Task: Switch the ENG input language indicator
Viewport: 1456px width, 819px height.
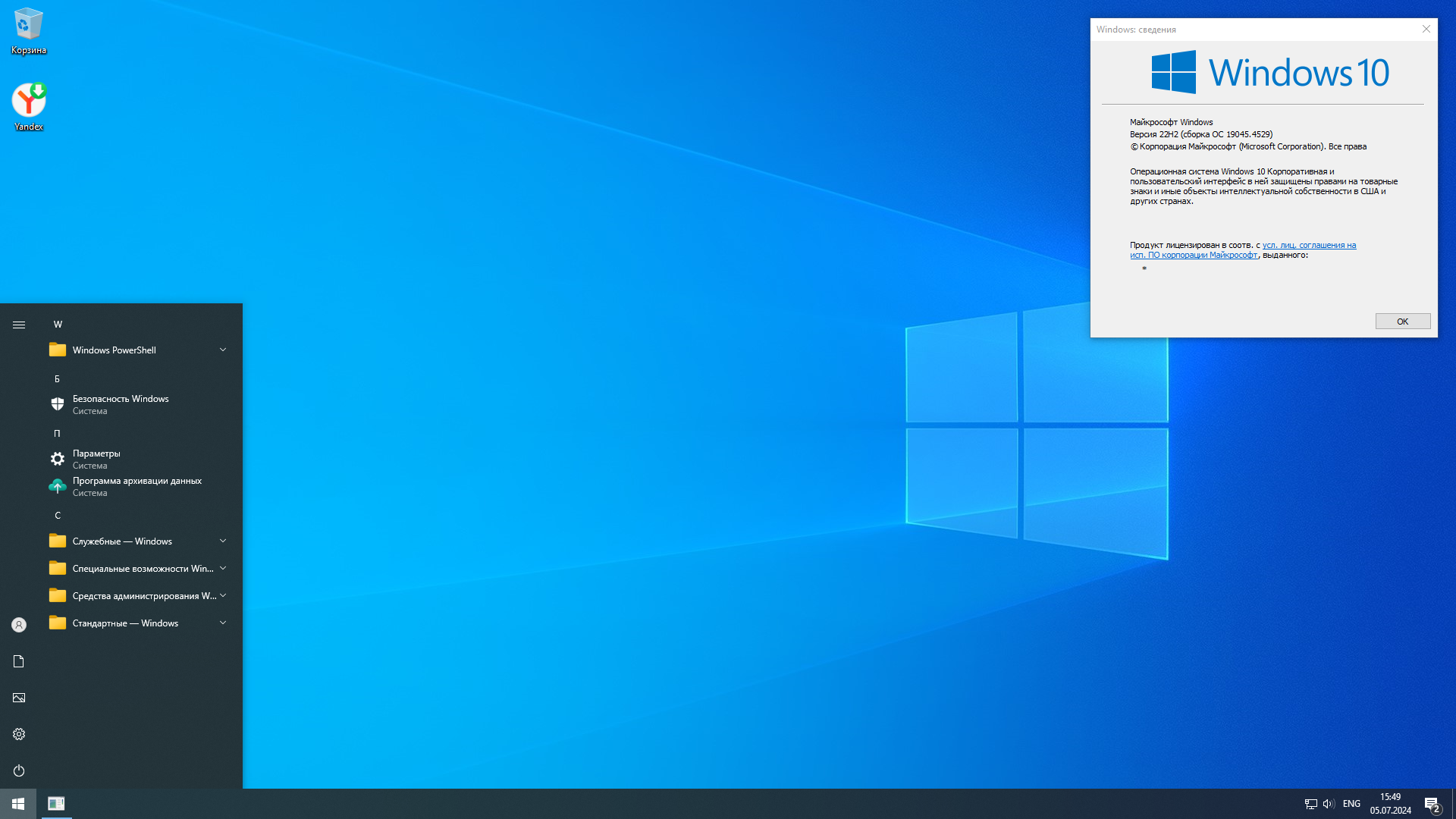Action: click(1351, 804)
